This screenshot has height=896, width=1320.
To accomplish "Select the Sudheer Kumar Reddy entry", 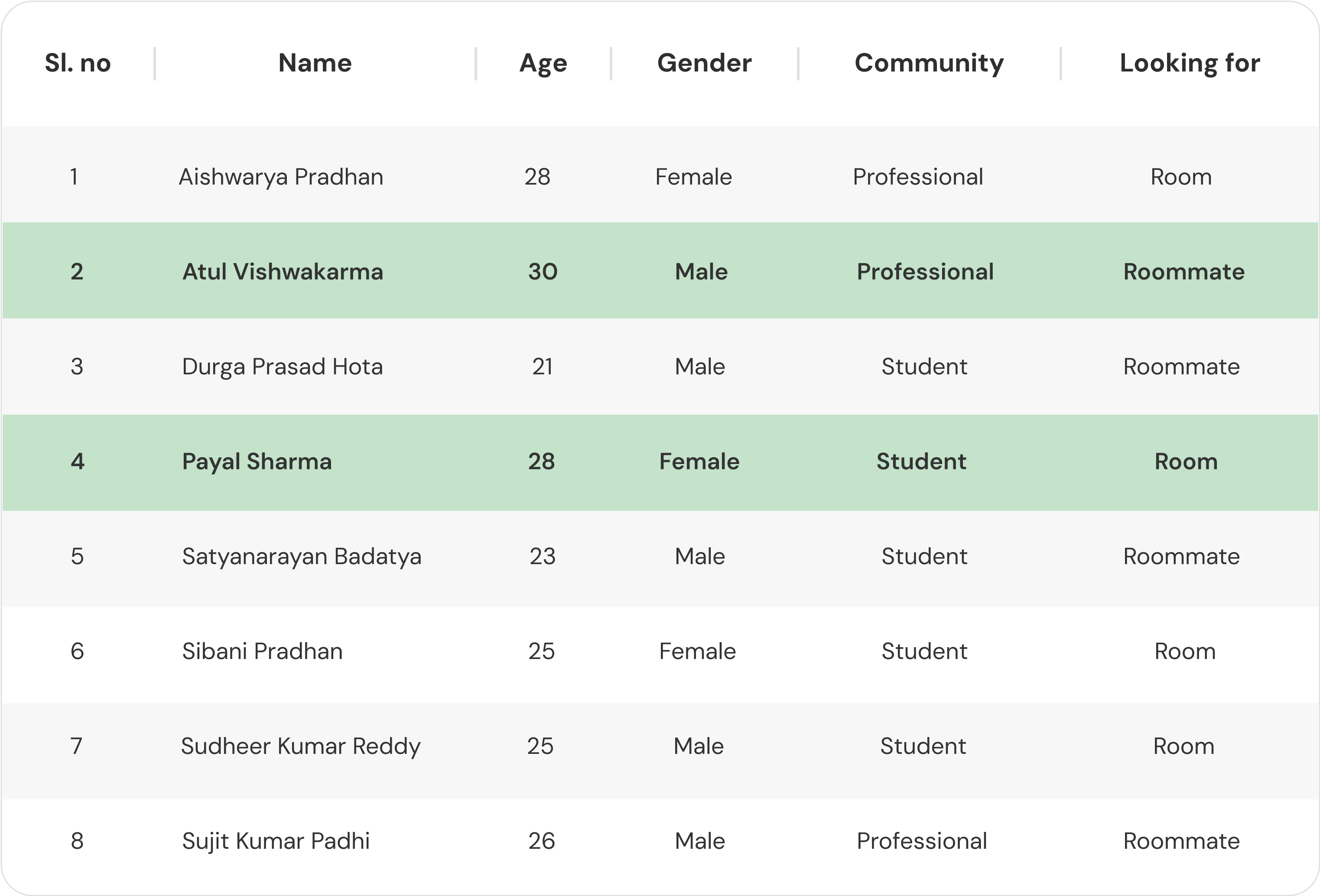I will point(300,746).
